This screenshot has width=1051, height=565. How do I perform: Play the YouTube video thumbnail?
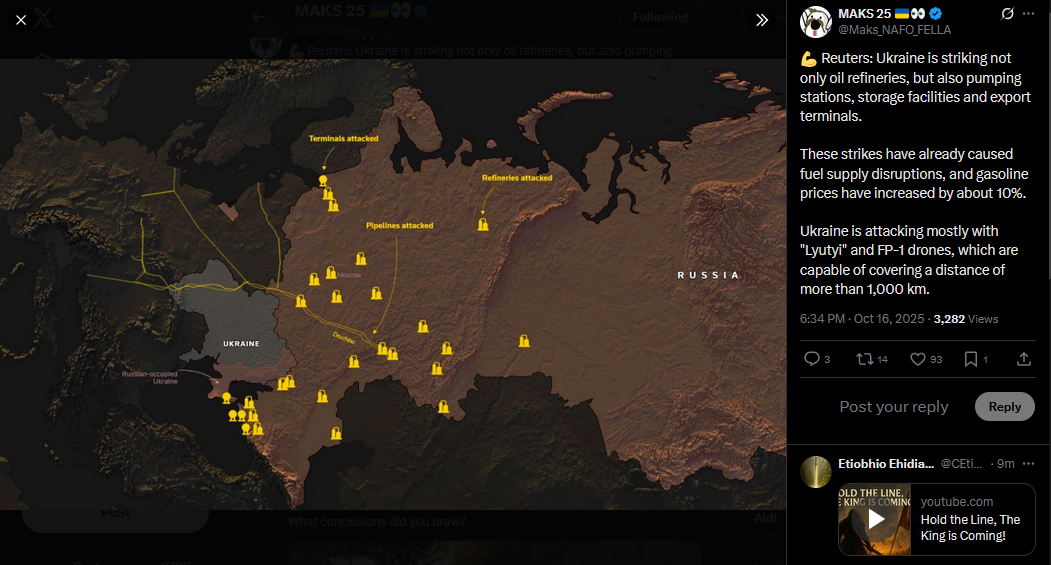(x=875, y=519)
